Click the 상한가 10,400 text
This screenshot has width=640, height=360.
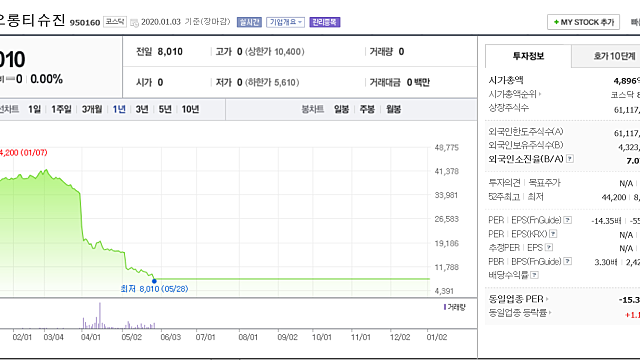tap(275, 52)
